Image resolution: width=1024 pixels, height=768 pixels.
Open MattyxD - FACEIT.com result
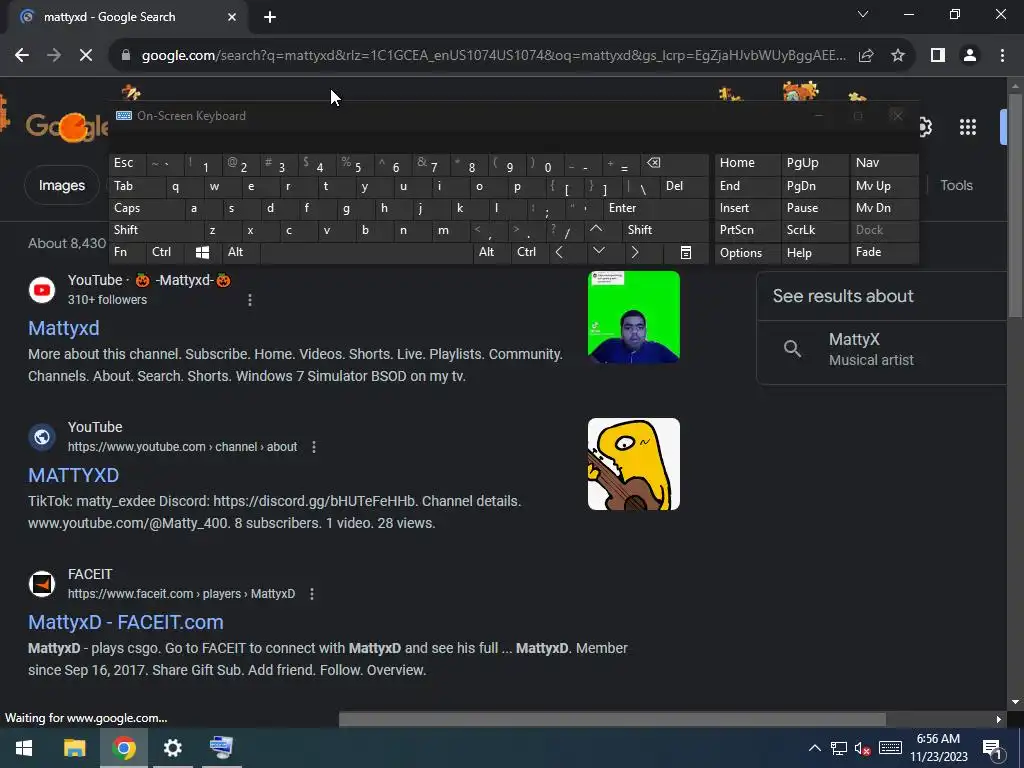(125, 622)
